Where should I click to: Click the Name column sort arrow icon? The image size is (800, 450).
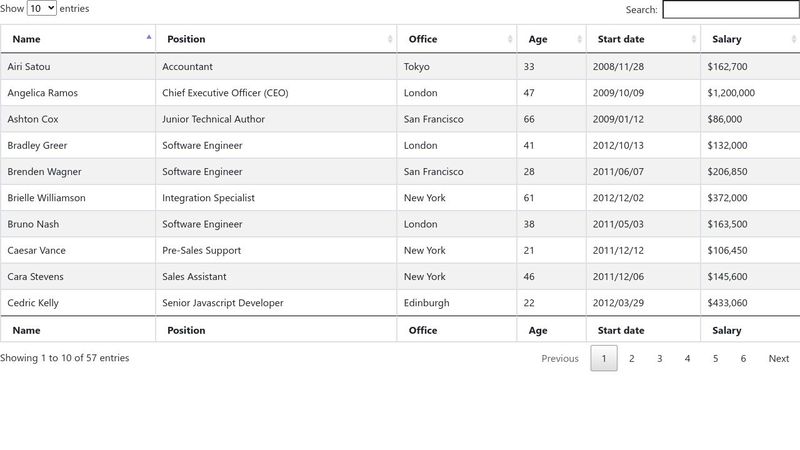pos(149,38)
